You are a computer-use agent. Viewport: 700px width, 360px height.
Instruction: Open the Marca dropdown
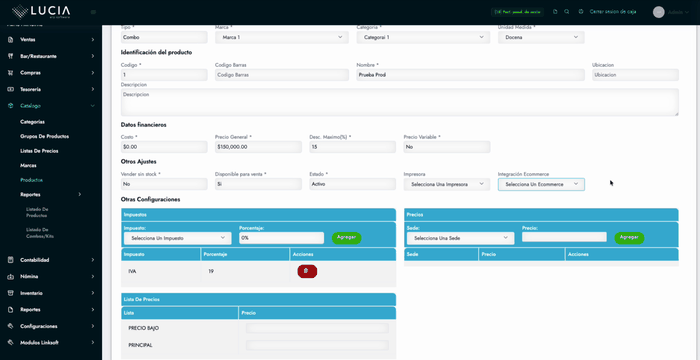pyautogui.click(x=282, y=38)
